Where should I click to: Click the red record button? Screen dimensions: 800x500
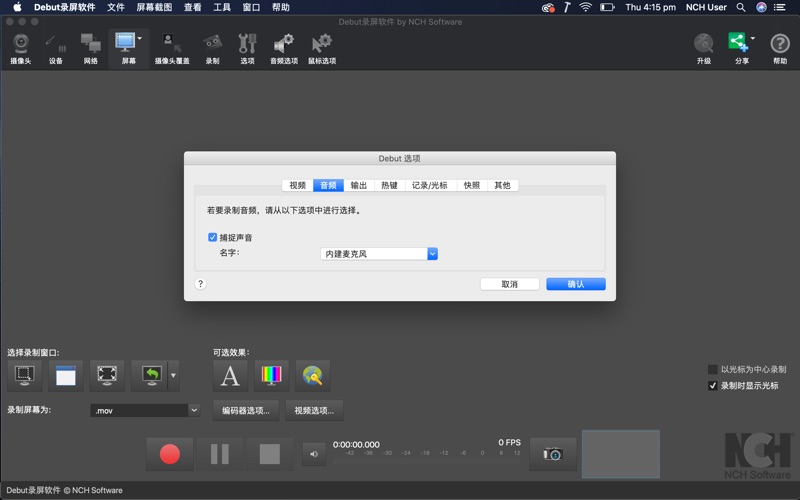pyautogui.click(x=170, y=454)
